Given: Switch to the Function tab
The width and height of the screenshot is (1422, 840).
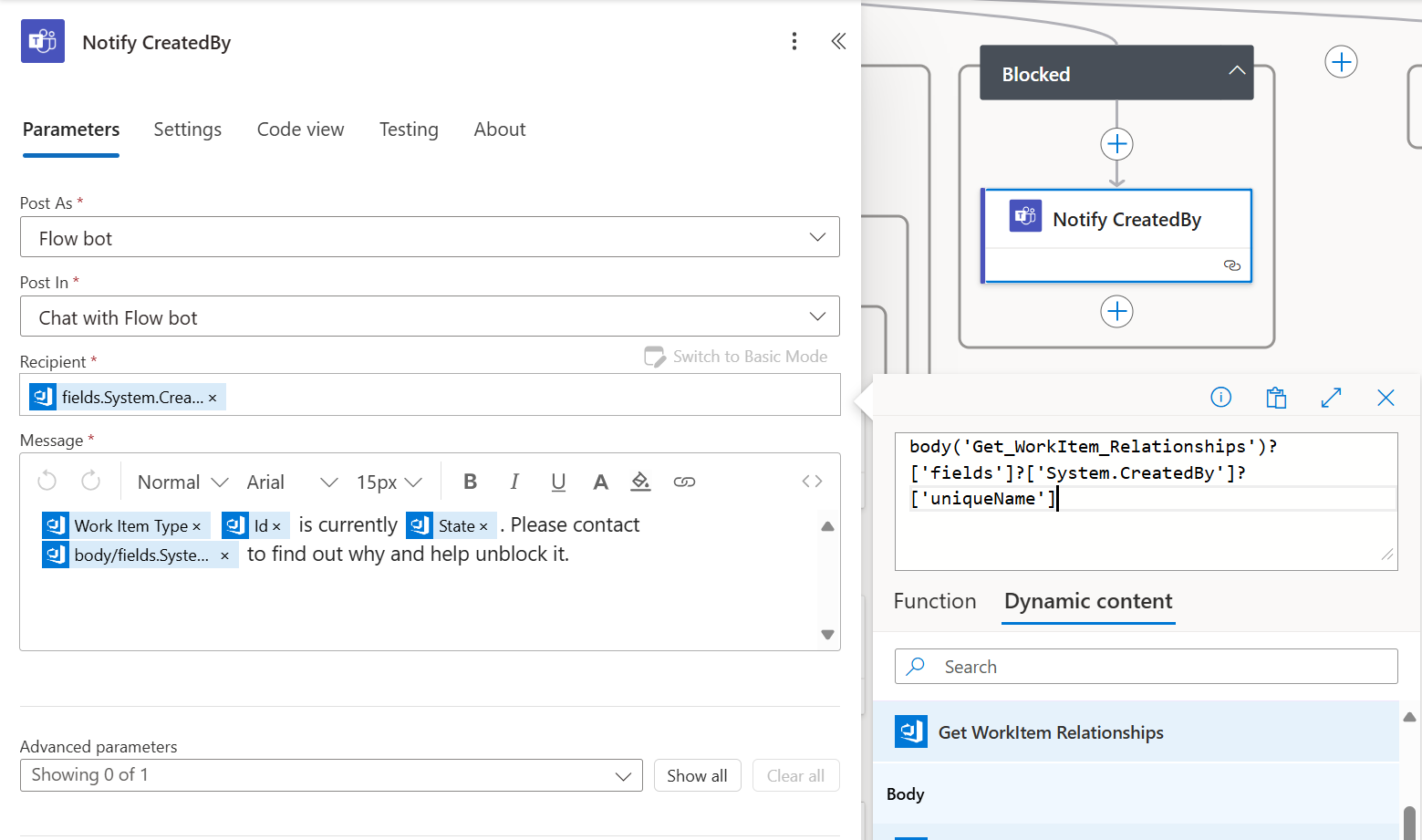Looking at the screenshot, I should pyautogui.click(x=935, y=601).
